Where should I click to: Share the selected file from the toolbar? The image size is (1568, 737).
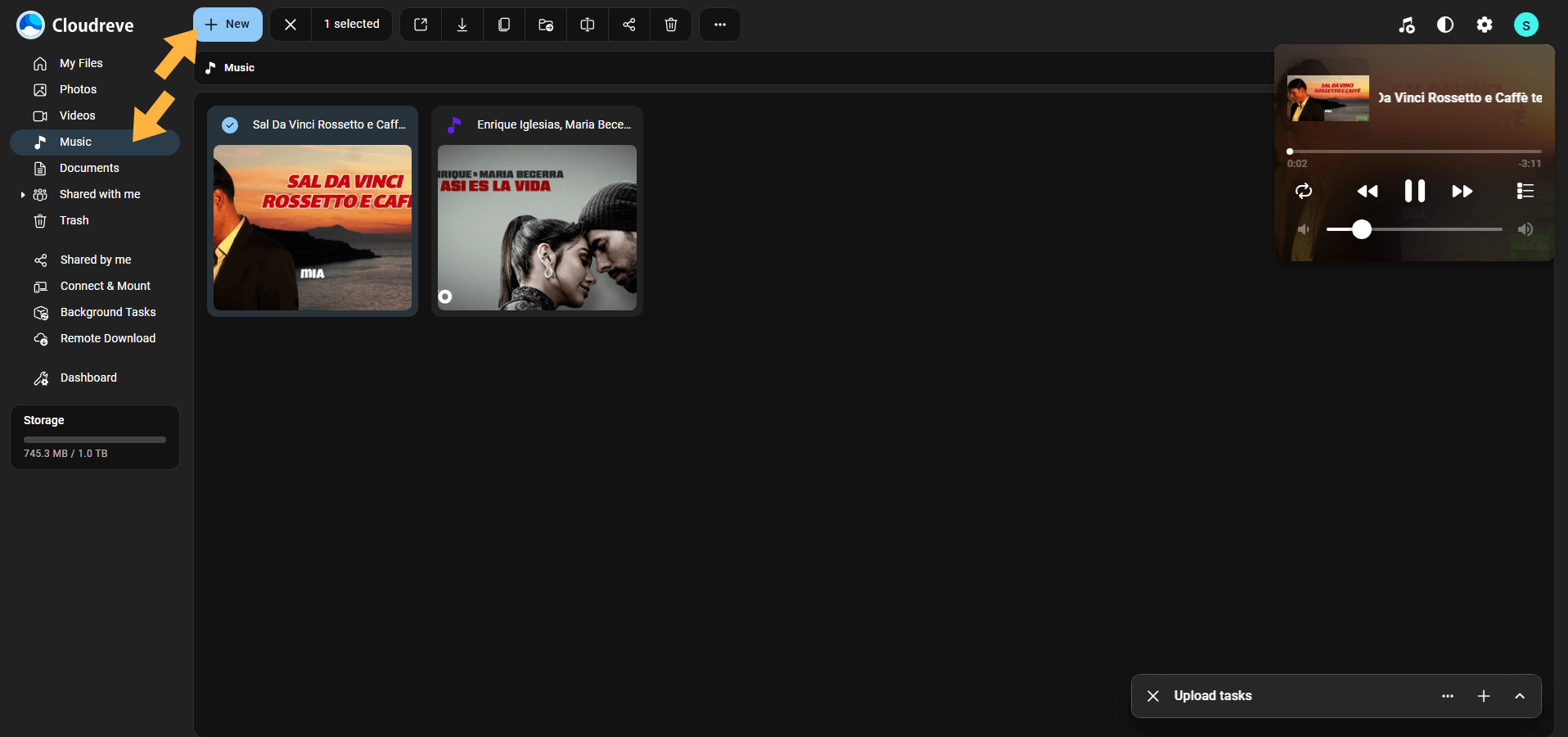point(629,25)
